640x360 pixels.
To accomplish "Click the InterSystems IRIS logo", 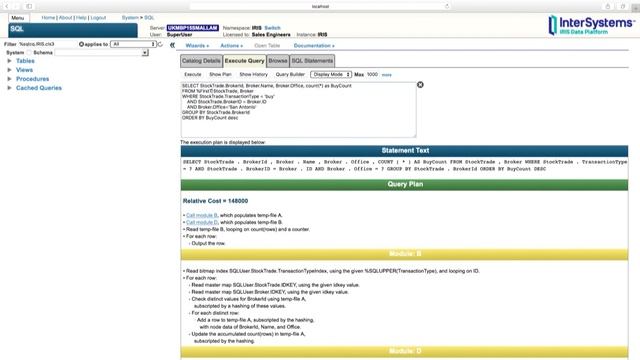I will [591, 25].
